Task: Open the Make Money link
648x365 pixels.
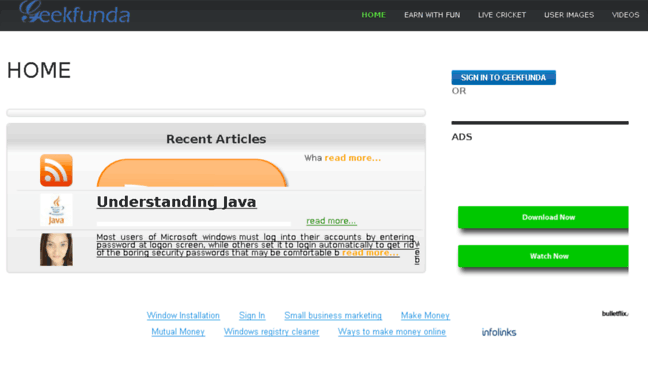Action: [x=425, y=315]
